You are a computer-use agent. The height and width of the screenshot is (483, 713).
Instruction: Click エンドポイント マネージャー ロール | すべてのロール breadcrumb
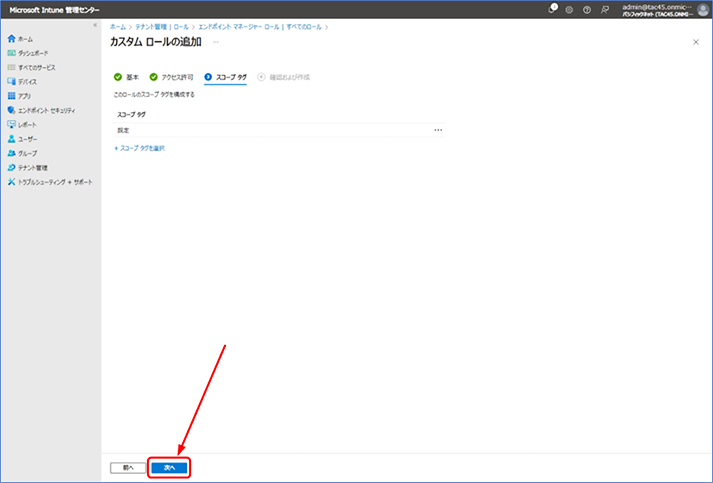260,27
